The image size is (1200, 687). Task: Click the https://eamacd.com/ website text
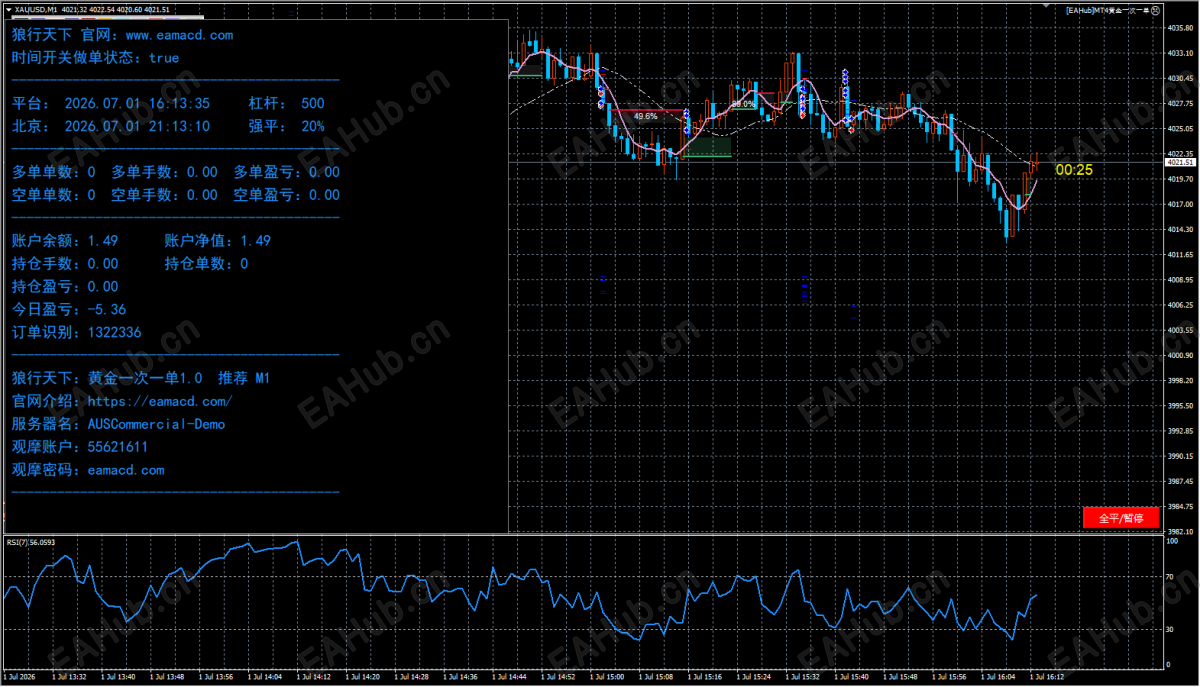click(160, 402)
